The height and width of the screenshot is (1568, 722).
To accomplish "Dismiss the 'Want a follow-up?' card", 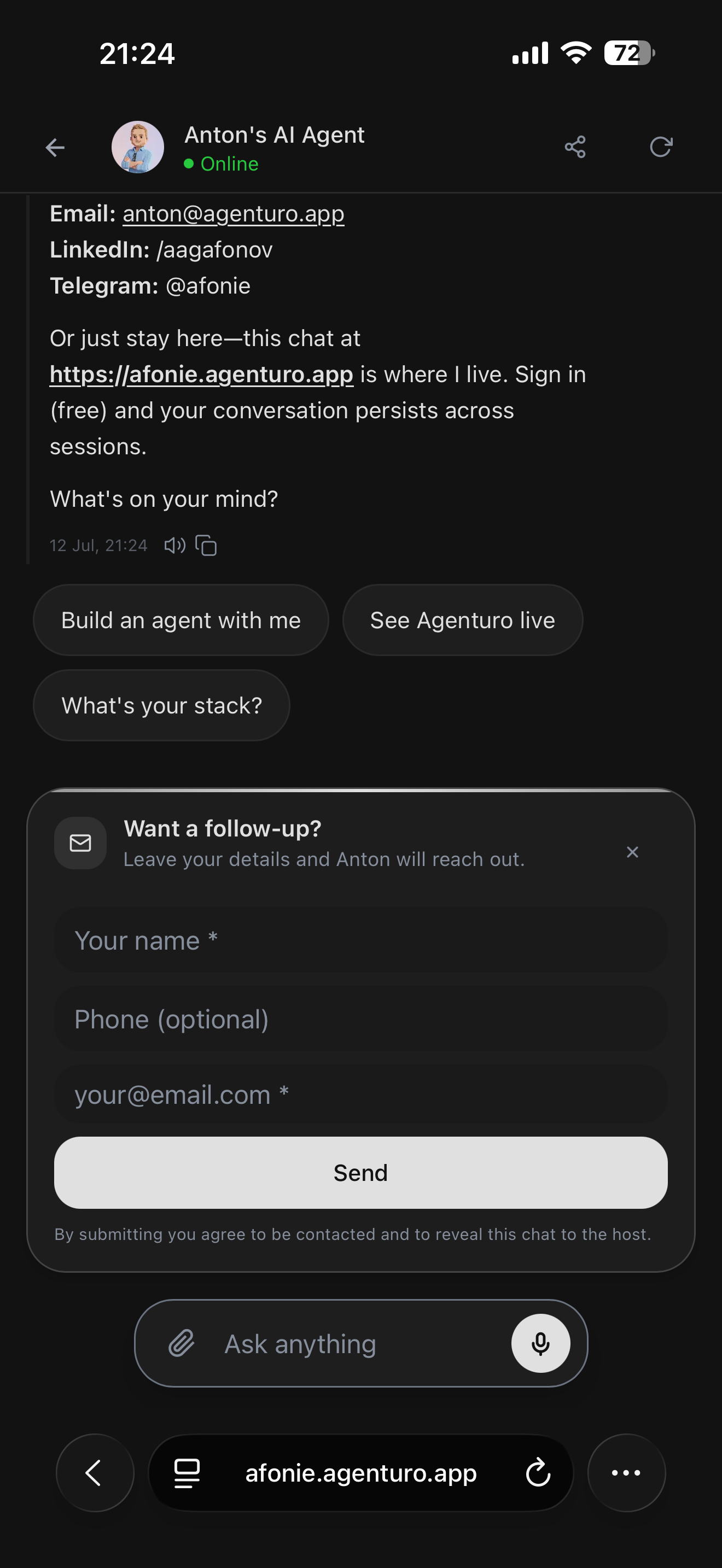I will tap(632, 852).
